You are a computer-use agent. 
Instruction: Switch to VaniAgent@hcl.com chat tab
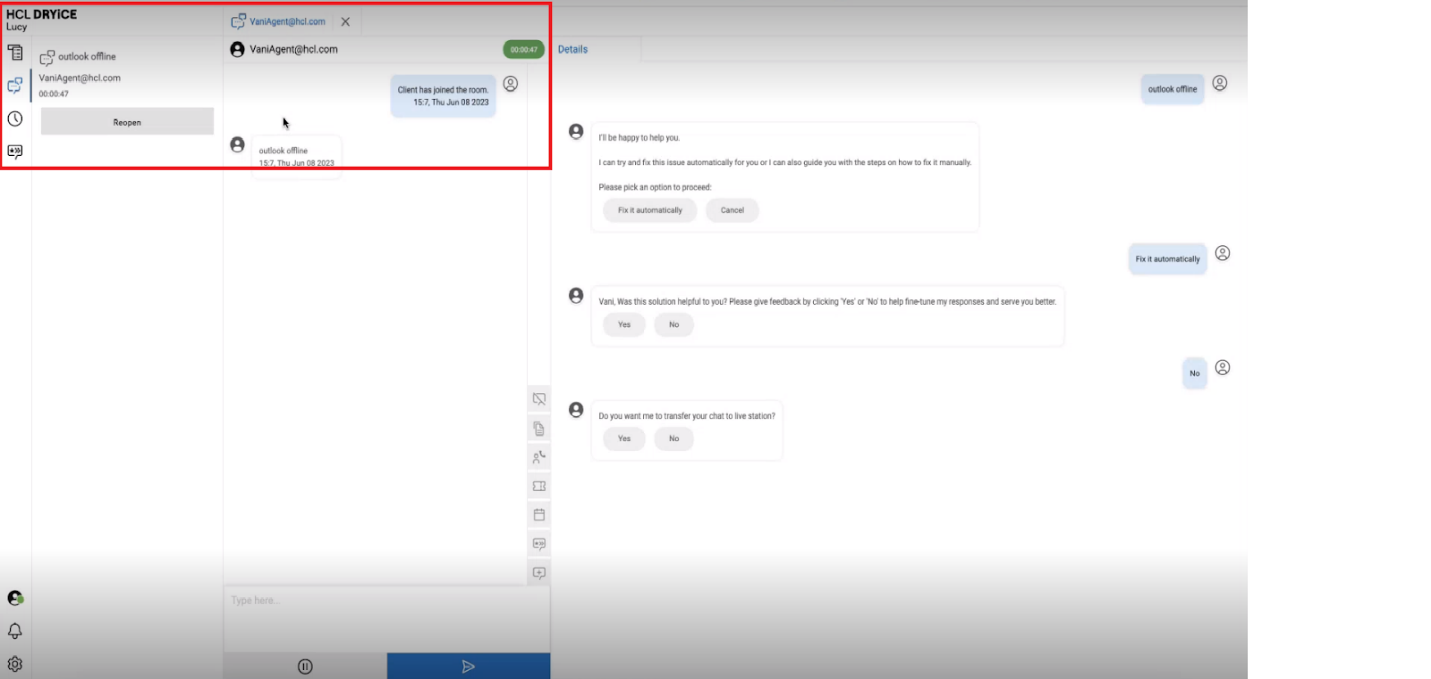(x=278, y=21)
